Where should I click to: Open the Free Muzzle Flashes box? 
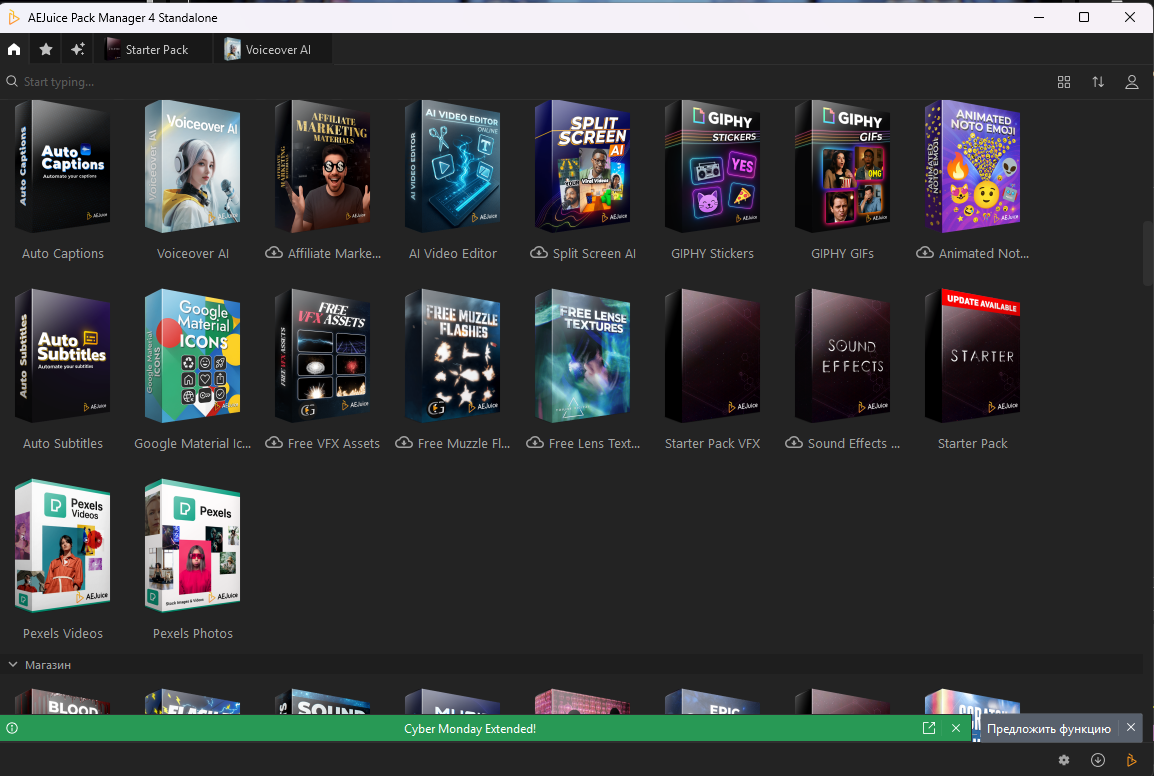pyautogui.click(x=453, y=356)
